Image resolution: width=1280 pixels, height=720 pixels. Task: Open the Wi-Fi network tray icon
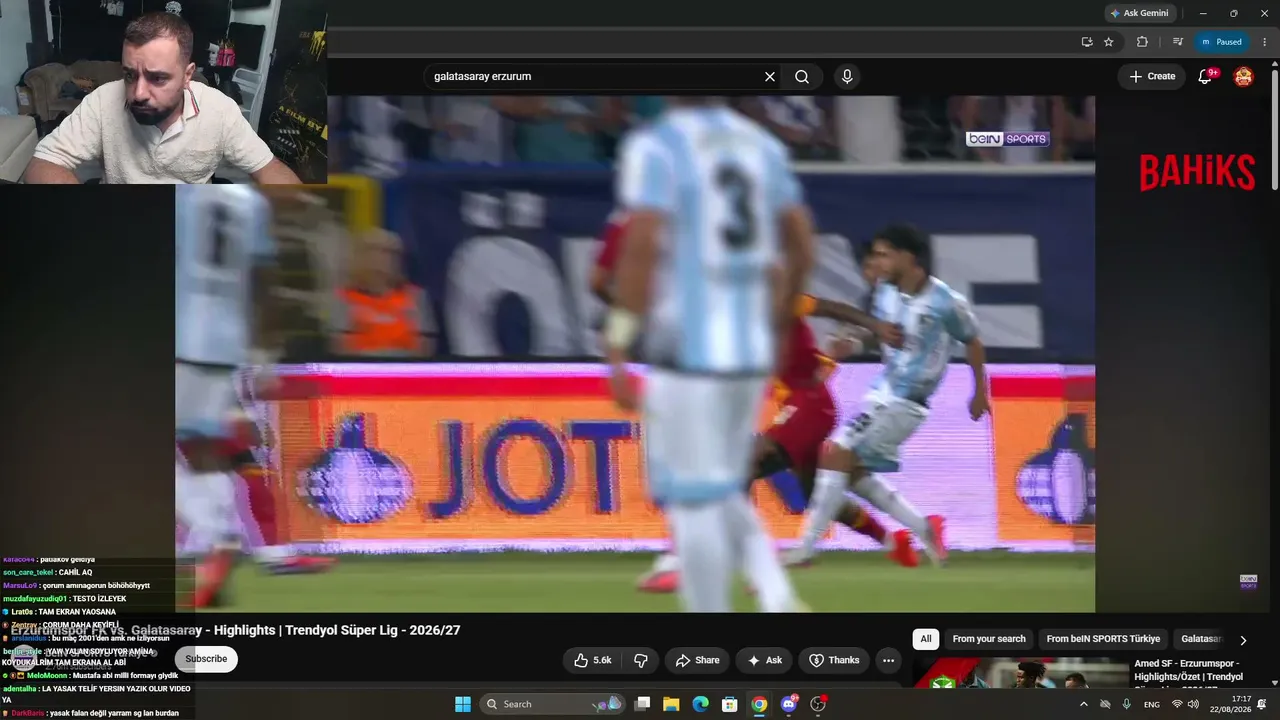click(x=1177, y=704)
